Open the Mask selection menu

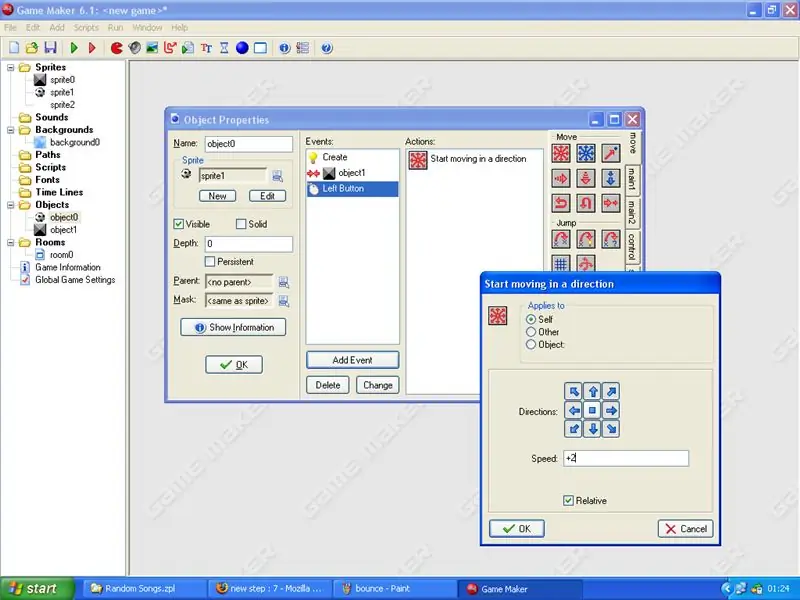click(284, 301)
